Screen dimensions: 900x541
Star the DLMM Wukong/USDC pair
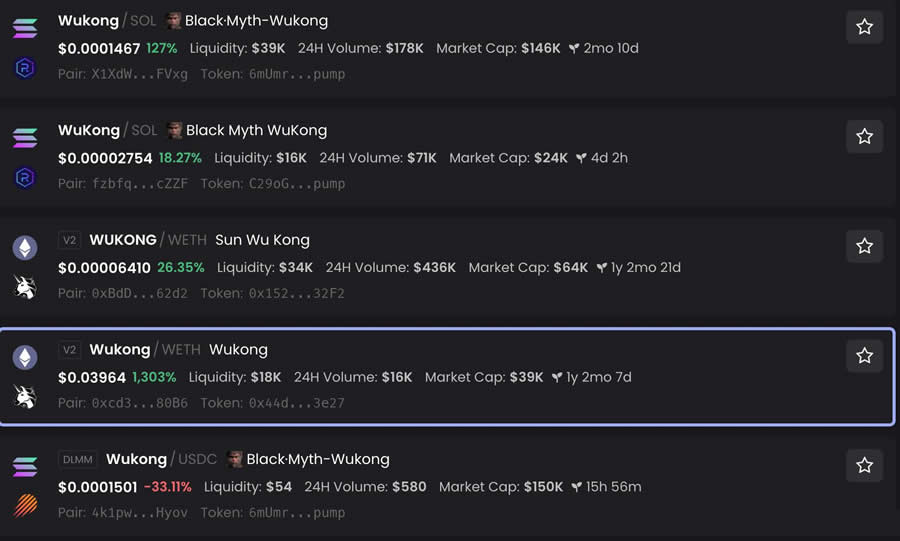864,465
